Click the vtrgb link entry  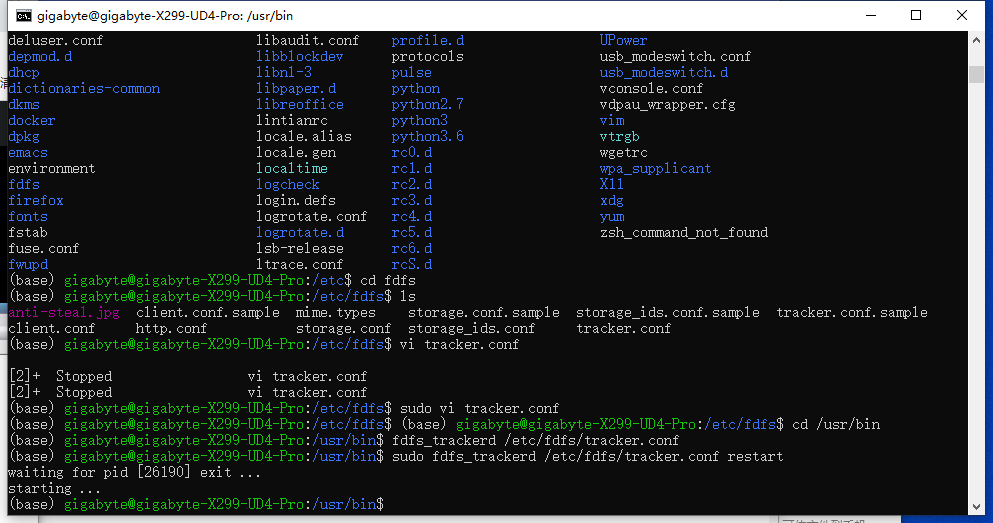pos(619,136)
